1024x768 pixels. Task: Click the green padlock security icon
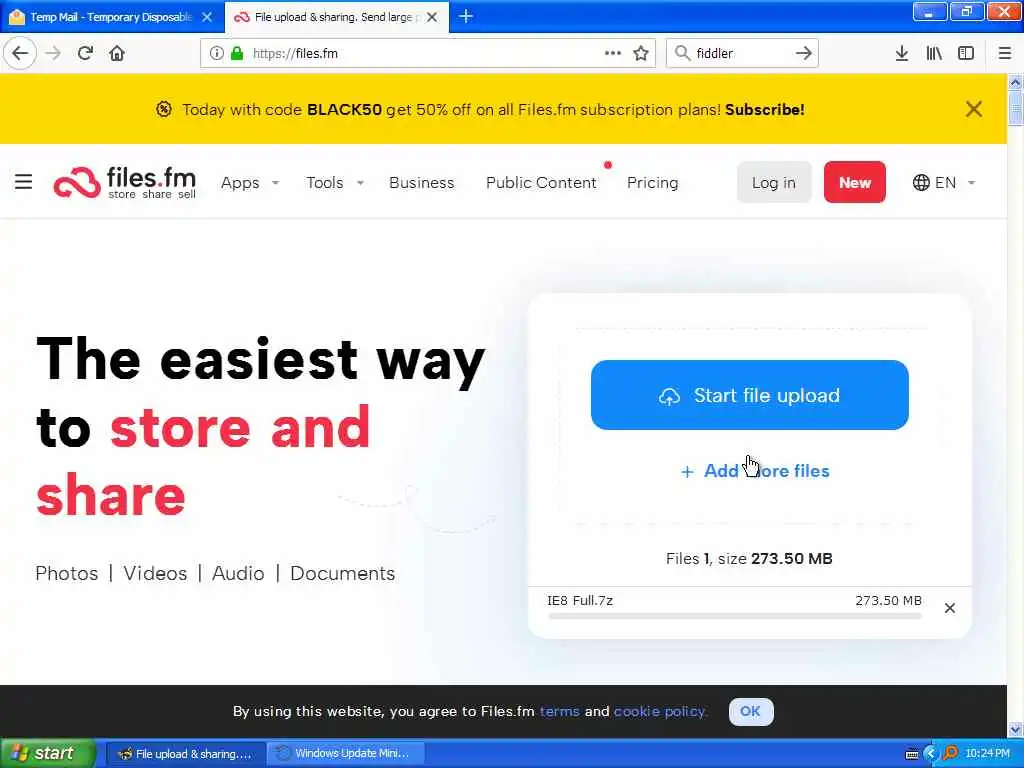237,53
